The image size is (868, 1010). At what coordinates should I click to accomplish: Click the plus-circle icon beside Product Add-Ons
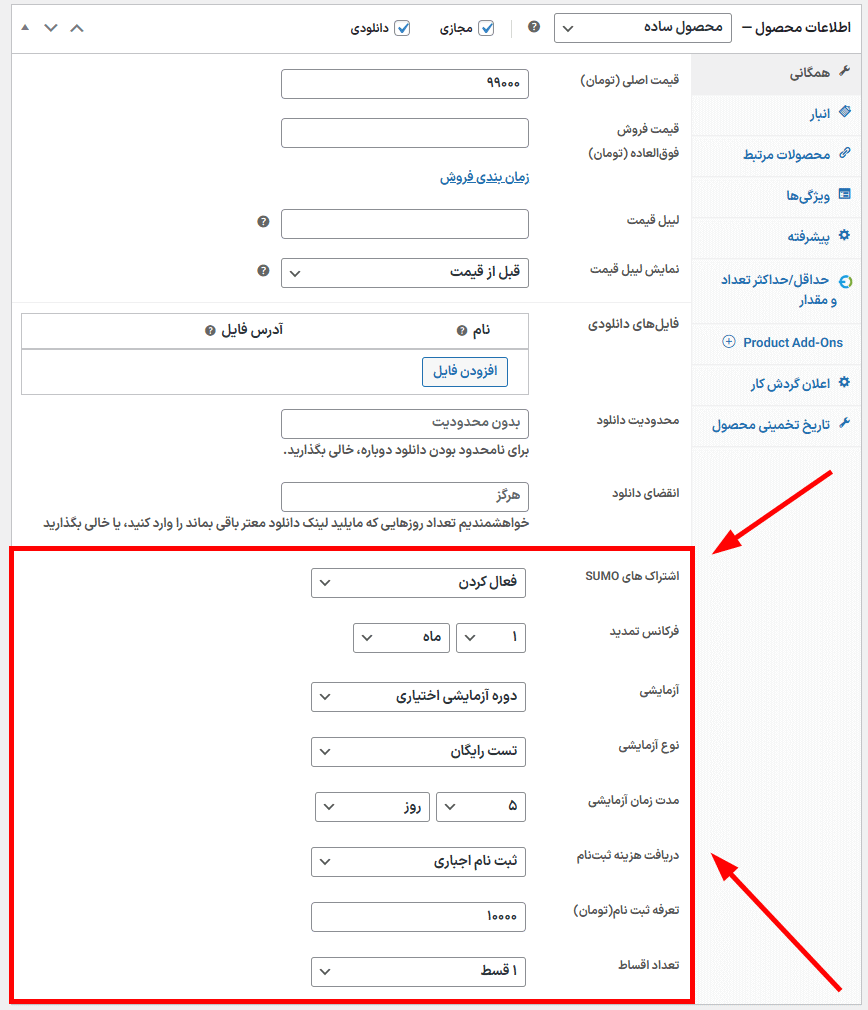click(x=728, y=341)
